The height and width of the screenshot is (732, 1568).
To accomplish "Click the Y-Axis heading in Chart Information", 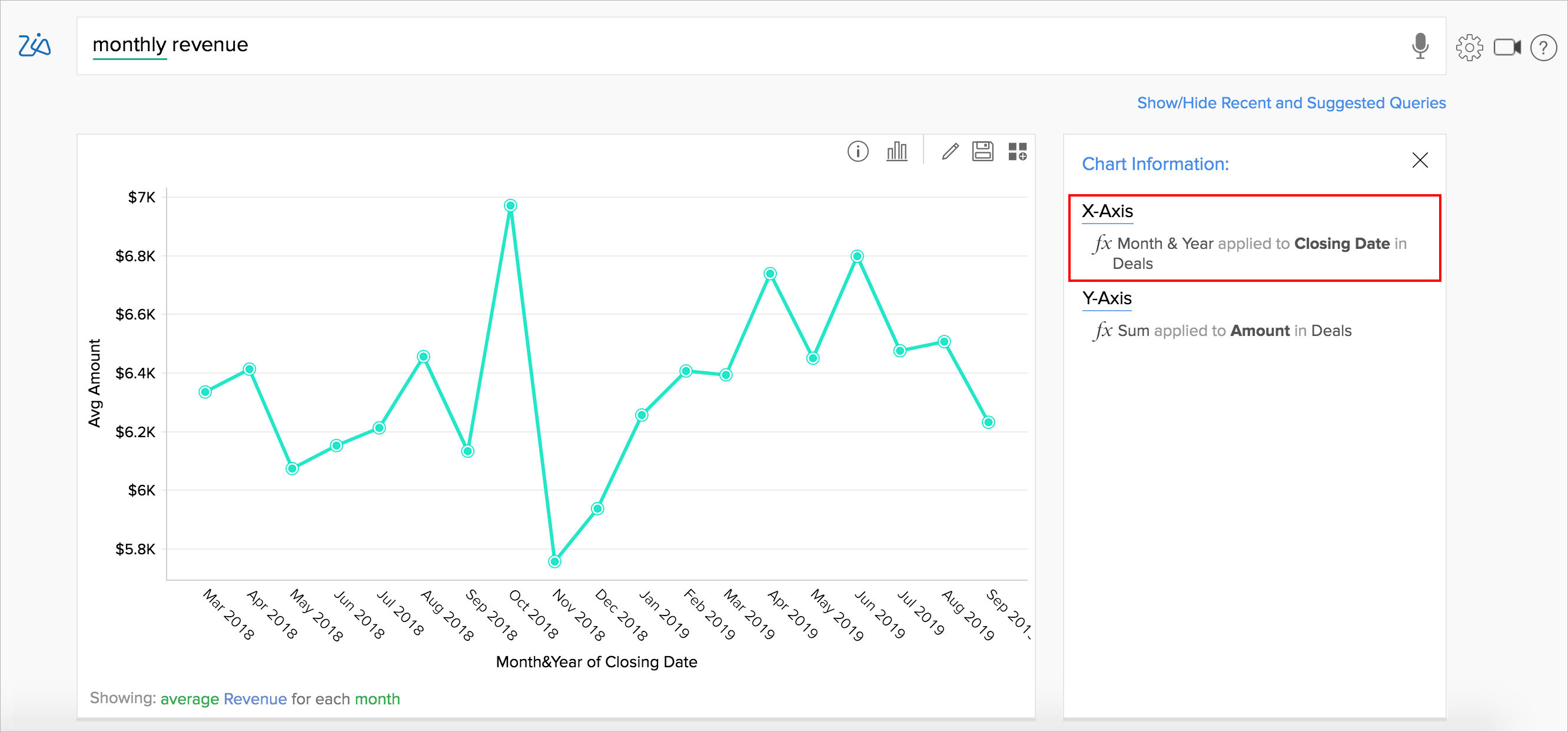I will click(1107, 298).
